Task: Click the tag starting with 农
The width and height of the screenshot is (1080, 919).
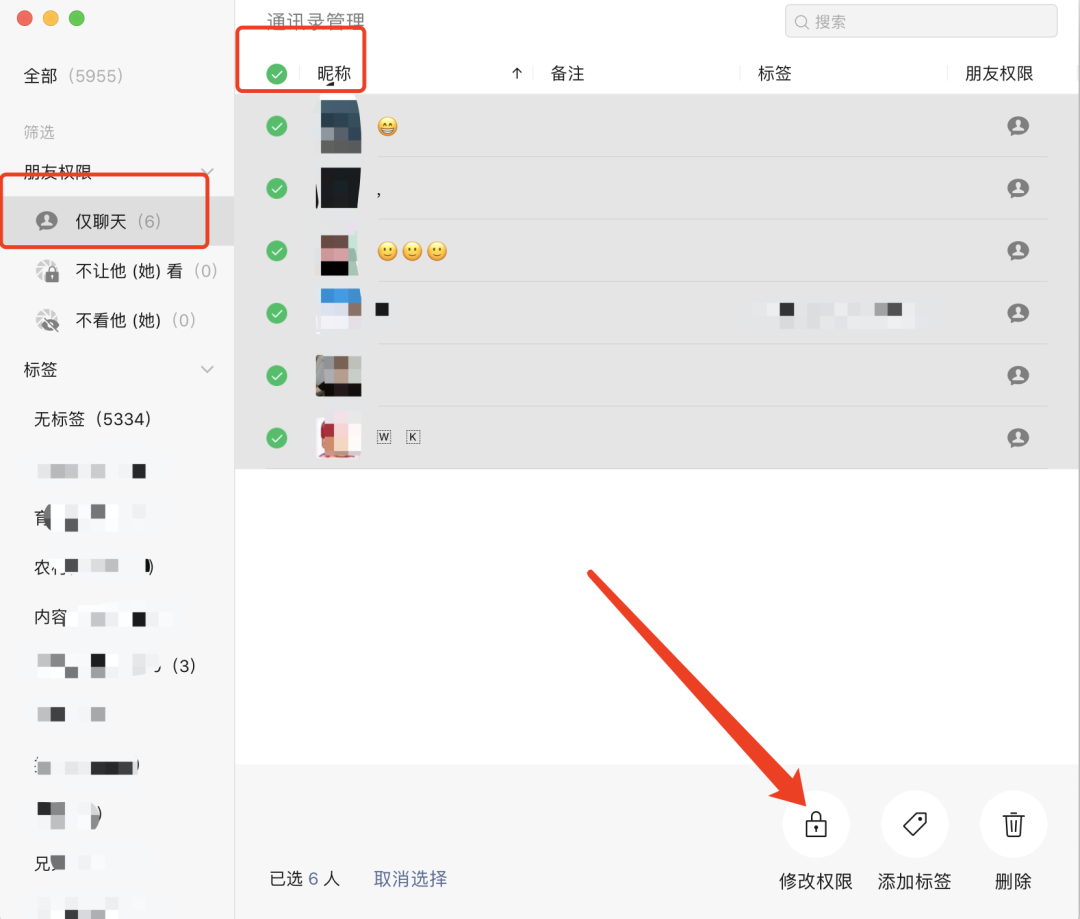Action: [x=117, y=567]
